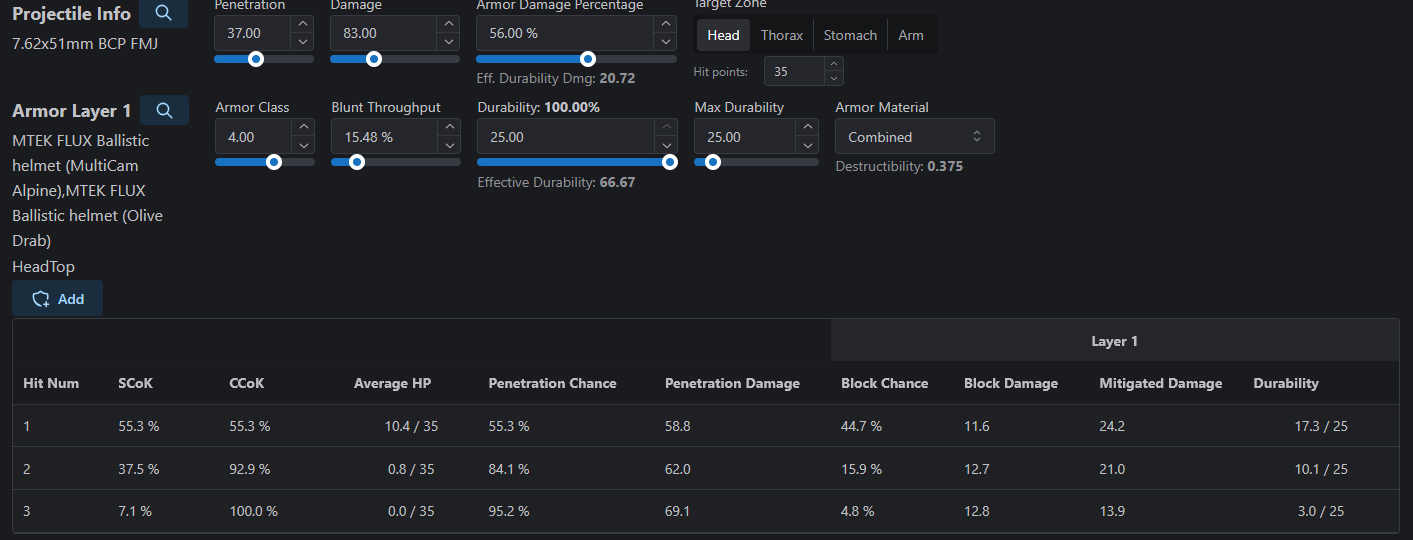Increase Penetration value with up arrow
Screen dimensions: 1413x540
304,25
